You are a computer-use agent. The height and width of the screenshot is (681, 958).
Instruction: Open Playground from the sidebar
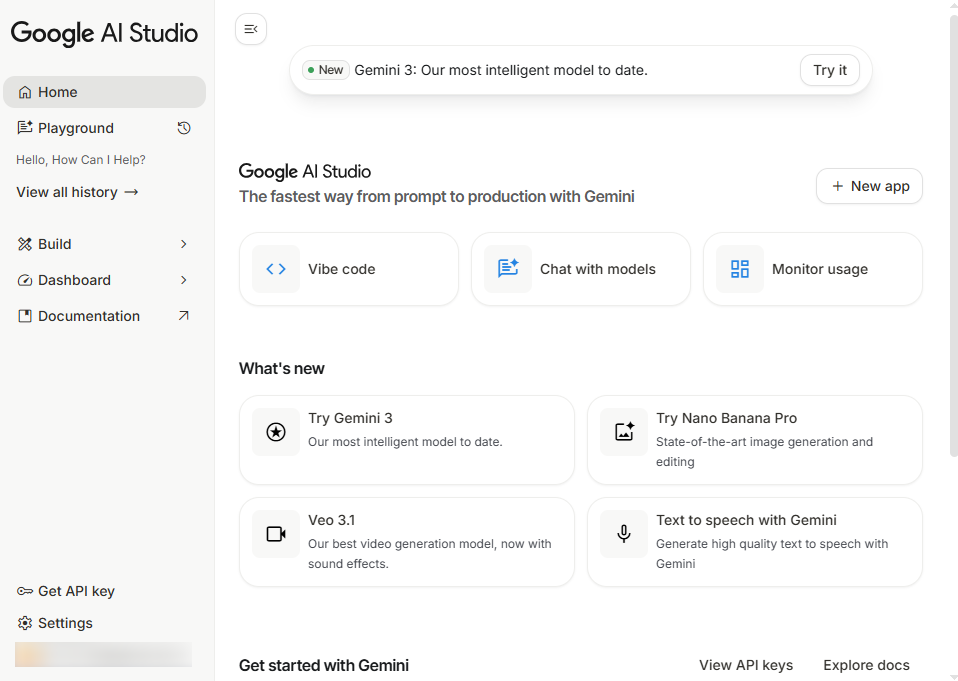pyautogui.click(x=76, y=128)
